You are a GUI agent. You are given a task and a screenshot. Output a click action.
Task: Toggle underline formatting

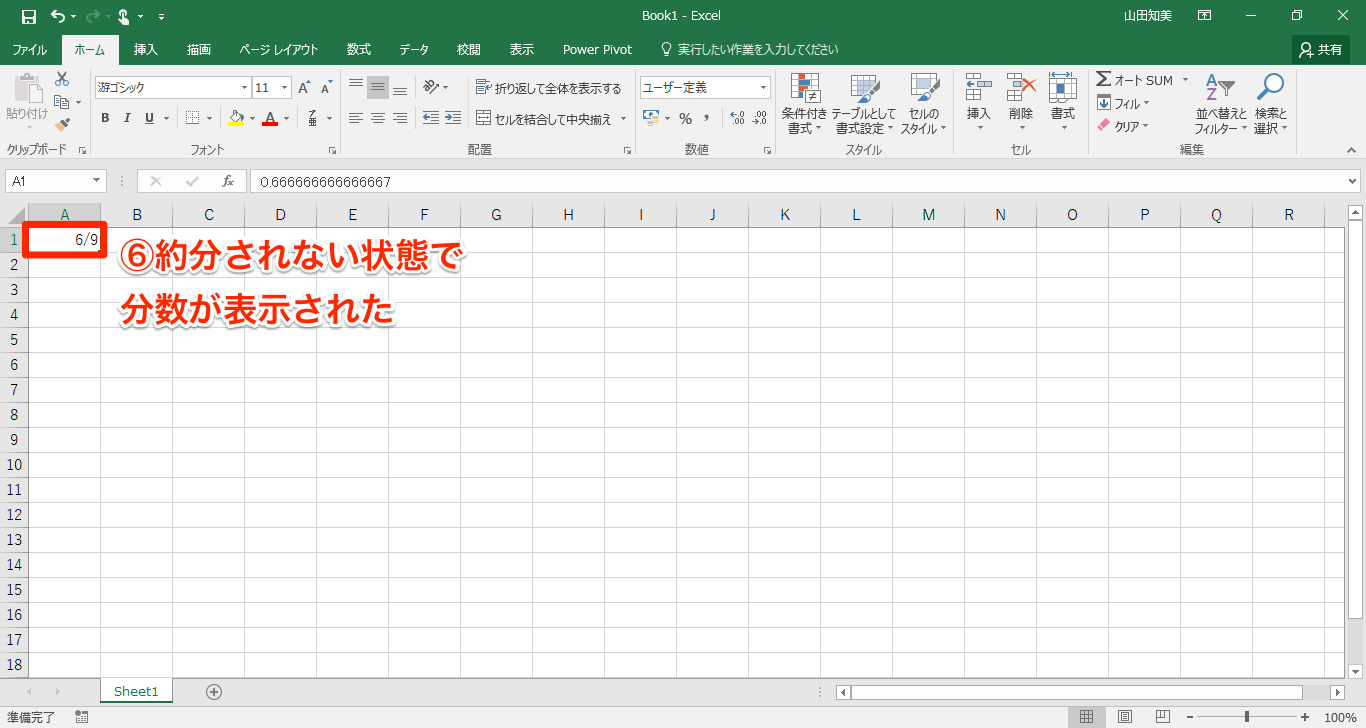pos(149,118)
